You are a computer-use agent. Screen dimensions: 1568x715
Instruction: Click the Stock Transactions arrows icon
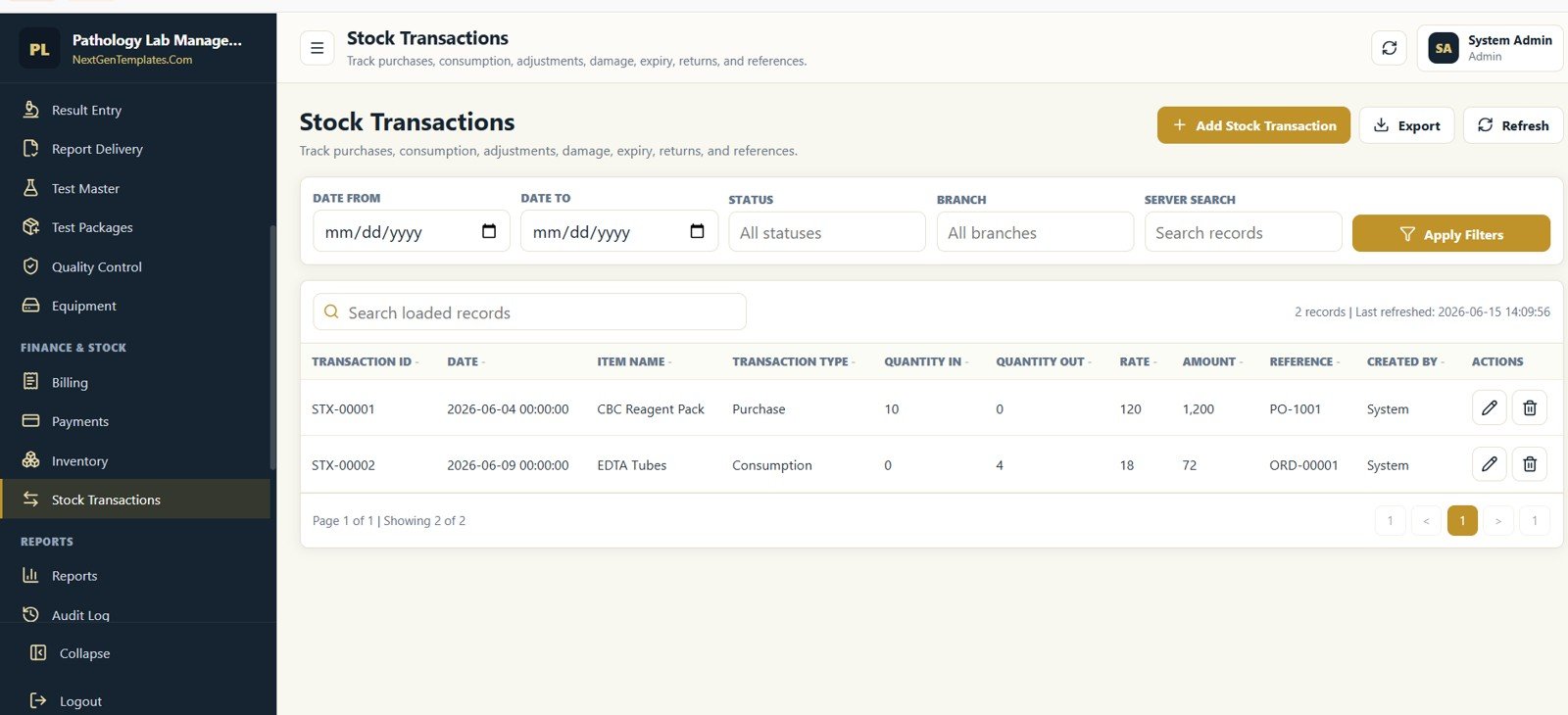click(x=31, y=499)
